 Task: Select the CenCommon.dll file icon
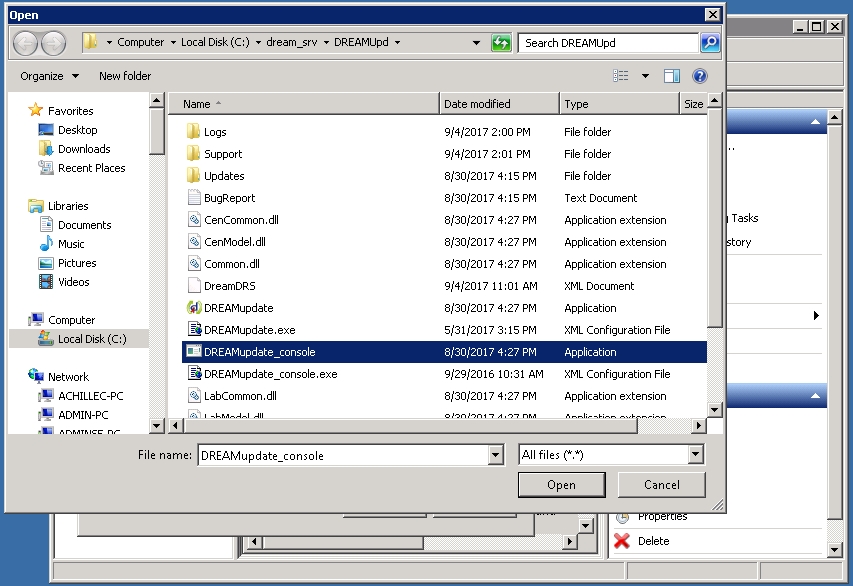194,220
